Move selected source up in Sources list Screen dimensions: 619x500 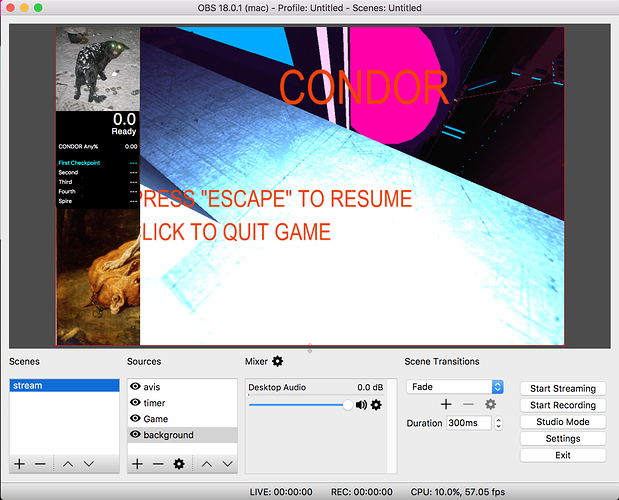tap(206, 464)
